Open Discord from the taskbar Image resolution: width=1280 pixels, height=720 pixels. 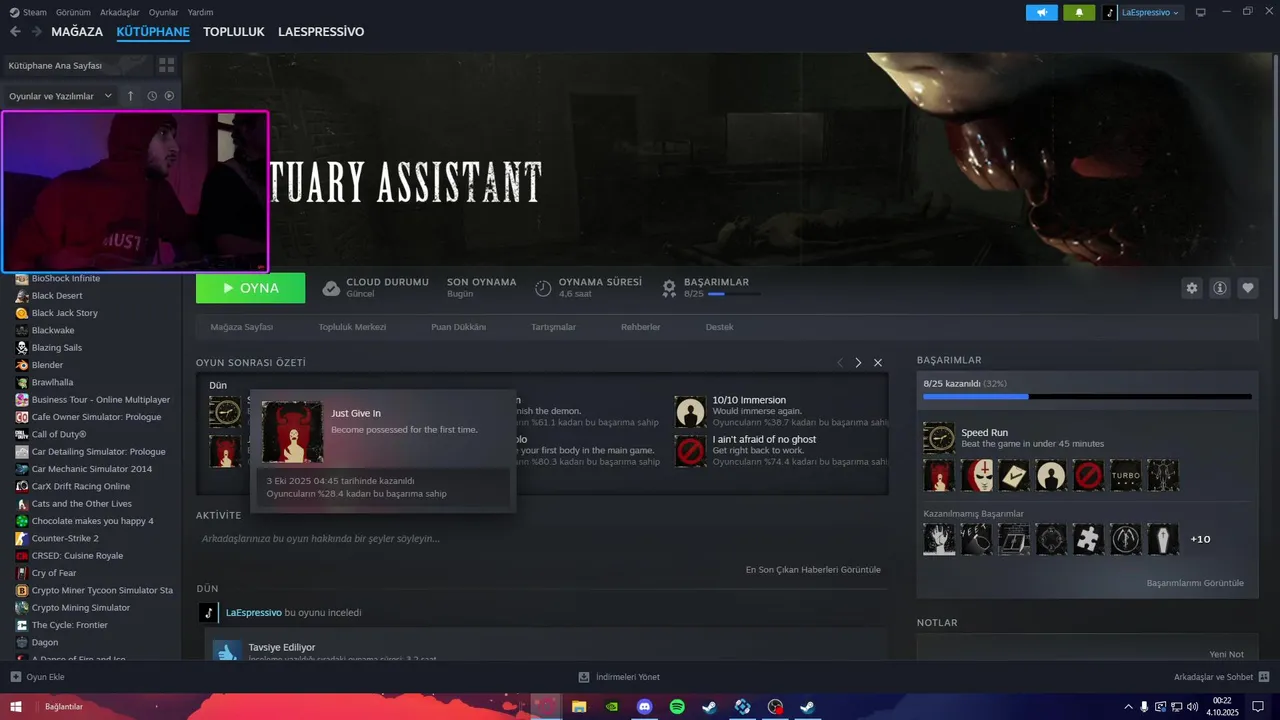(644, 706)
